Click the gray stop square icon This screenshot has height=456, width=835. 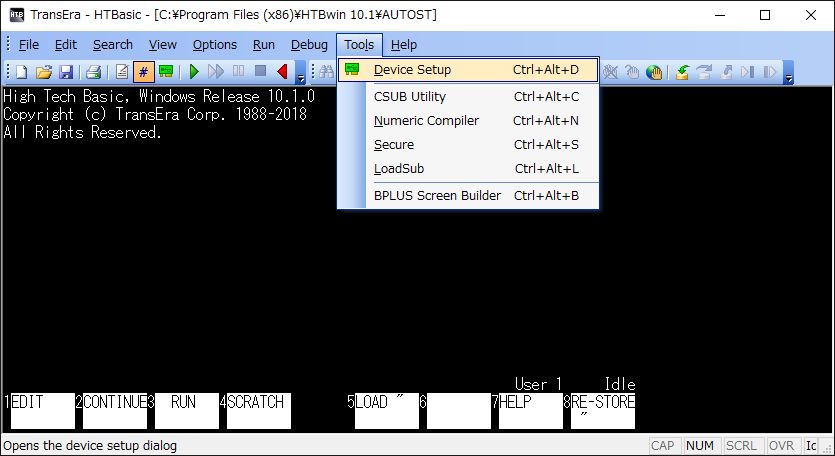click(x=260, y=71)
